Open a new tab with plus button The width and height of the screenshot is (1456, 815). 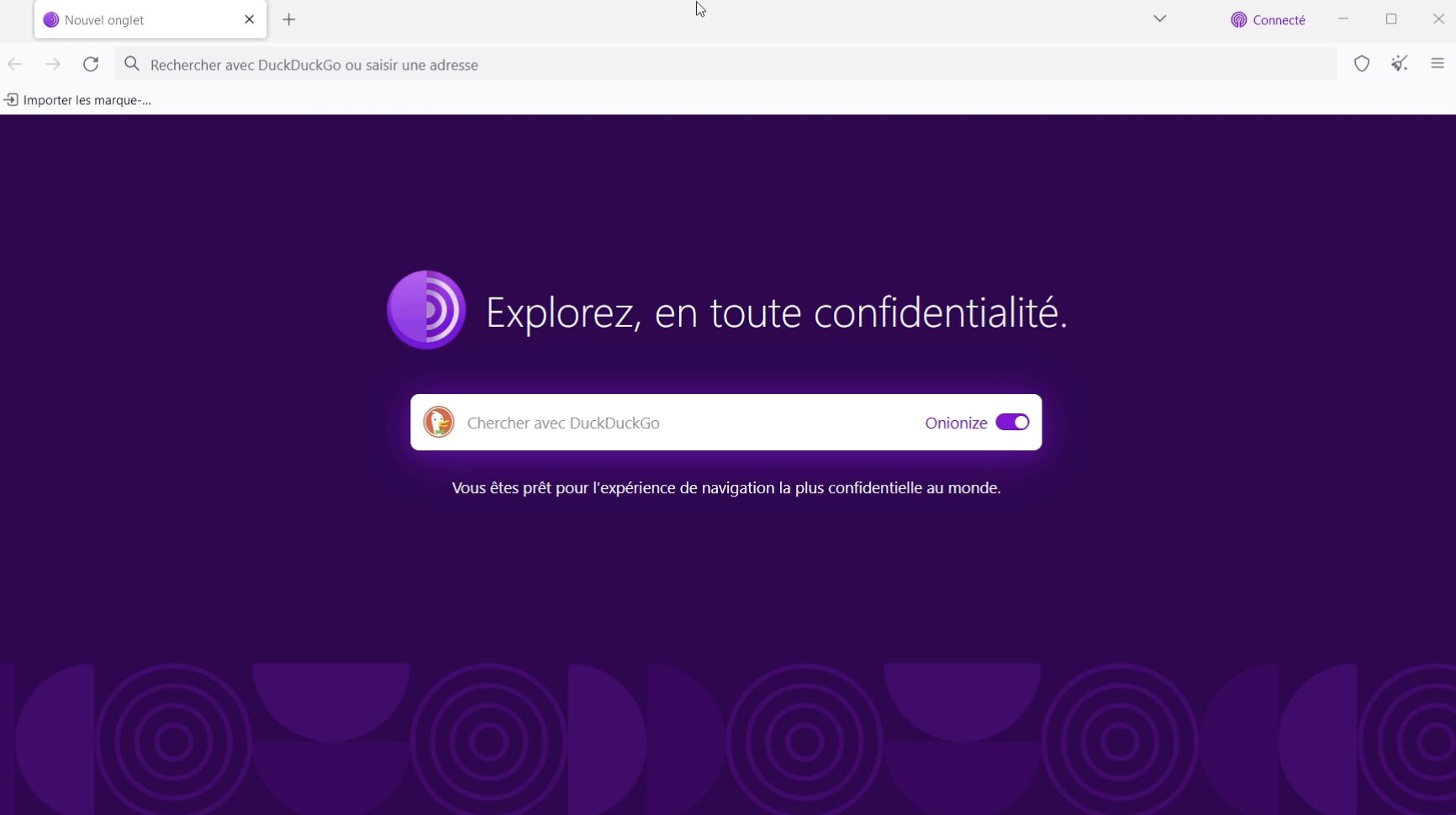(x=289, y=19)
